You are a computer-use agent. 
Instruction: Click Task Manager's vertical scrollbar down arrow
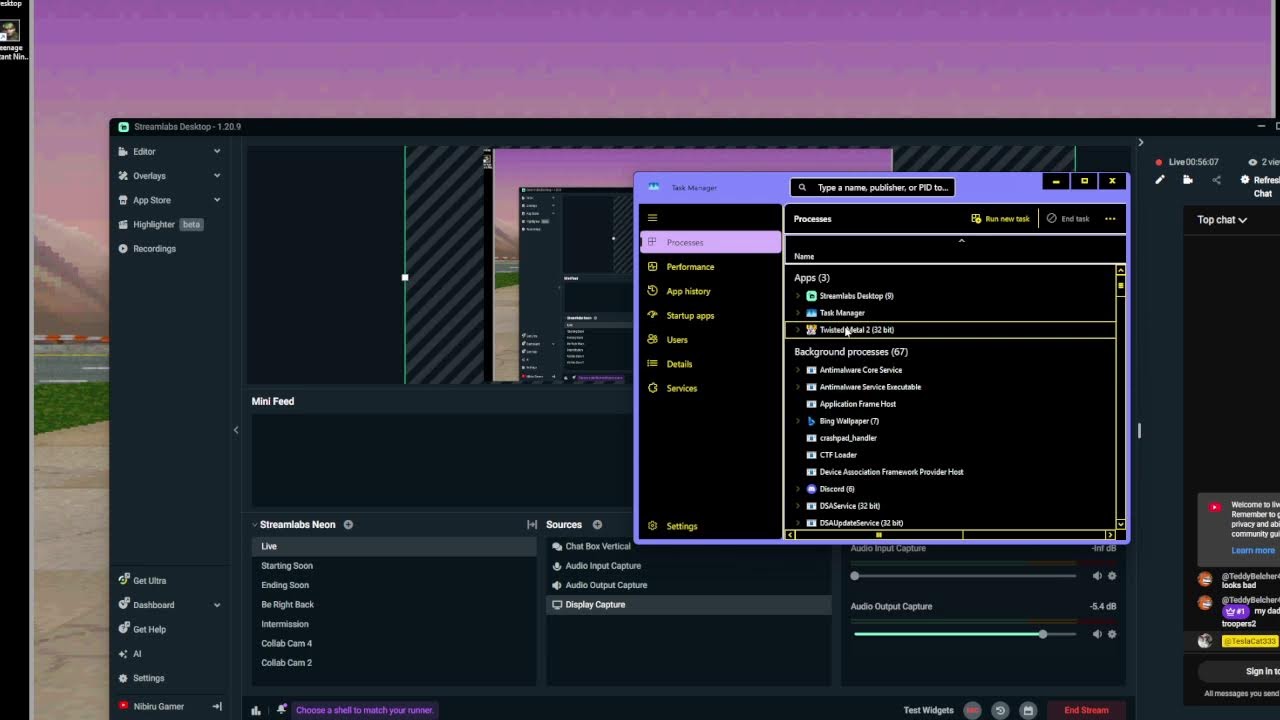(x=1120, y=524)
